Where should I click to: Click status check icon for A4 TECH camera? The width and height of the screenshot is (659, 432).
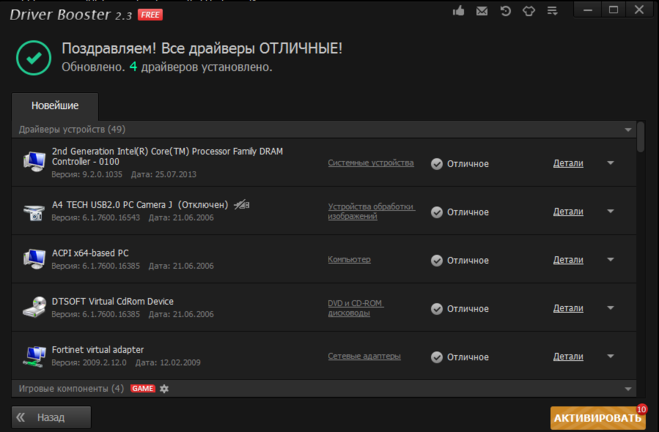(437, 212)
